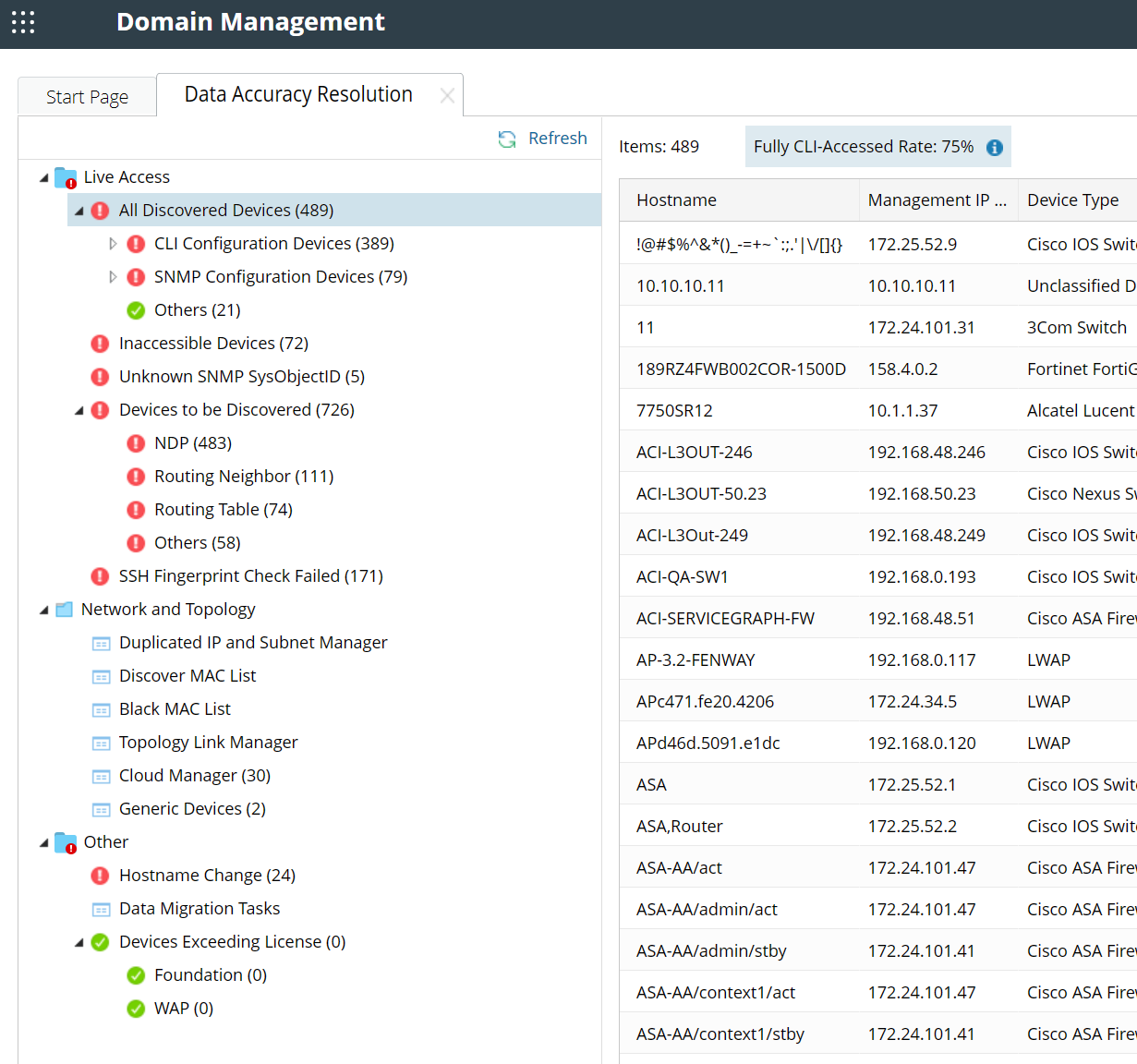Sort by the Hostname column header
This screenshot has width=1137, height=1064.
pos(676,200)
